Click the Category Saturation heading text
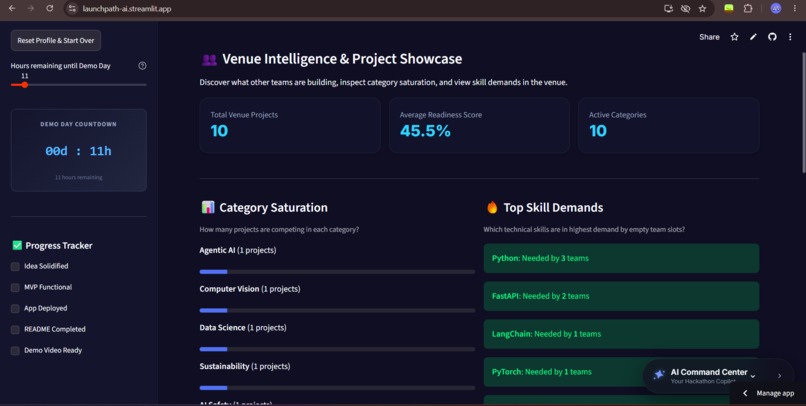The image size is (806, 406). point(273,208)
